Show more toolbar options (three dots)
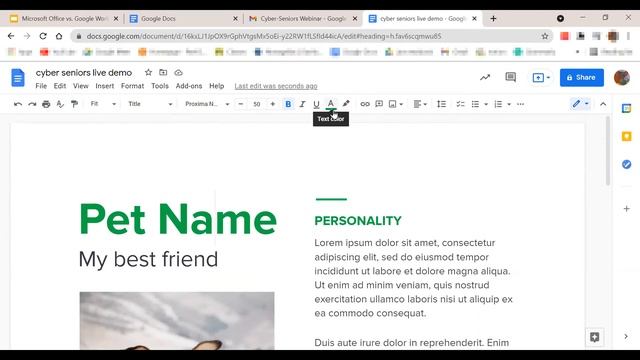640x360 pixels. (520, 104)
